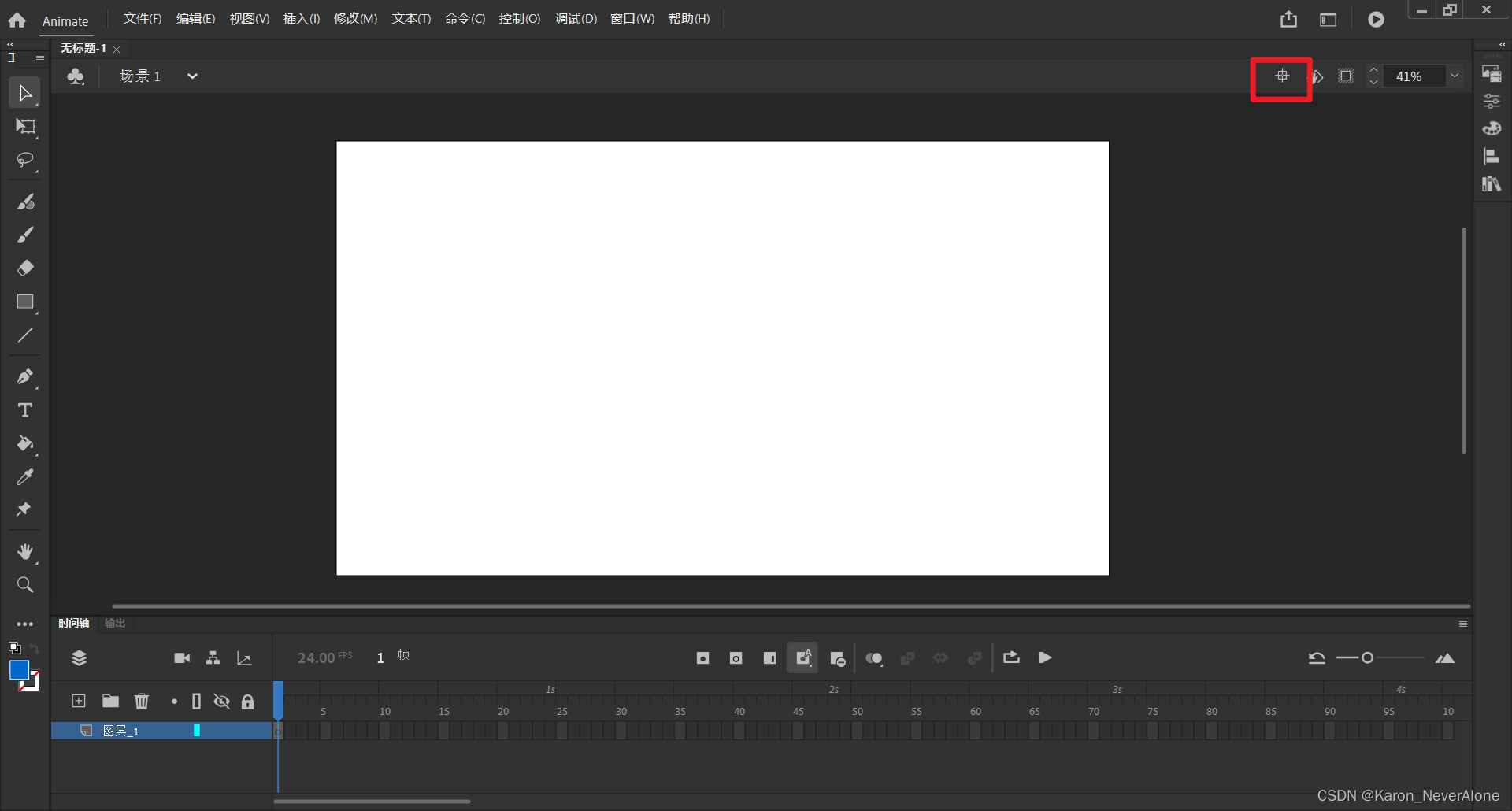This screenshot has height=811, width=1512.
Task: Add a new layer
Action: tap(79, 702)
